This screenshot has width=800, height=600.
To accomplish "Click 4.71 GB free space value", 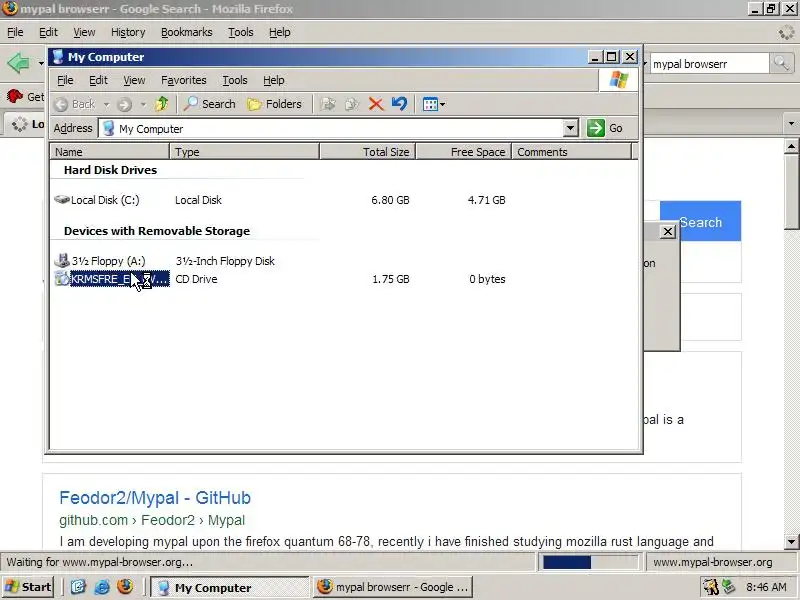I will [486, 200].
